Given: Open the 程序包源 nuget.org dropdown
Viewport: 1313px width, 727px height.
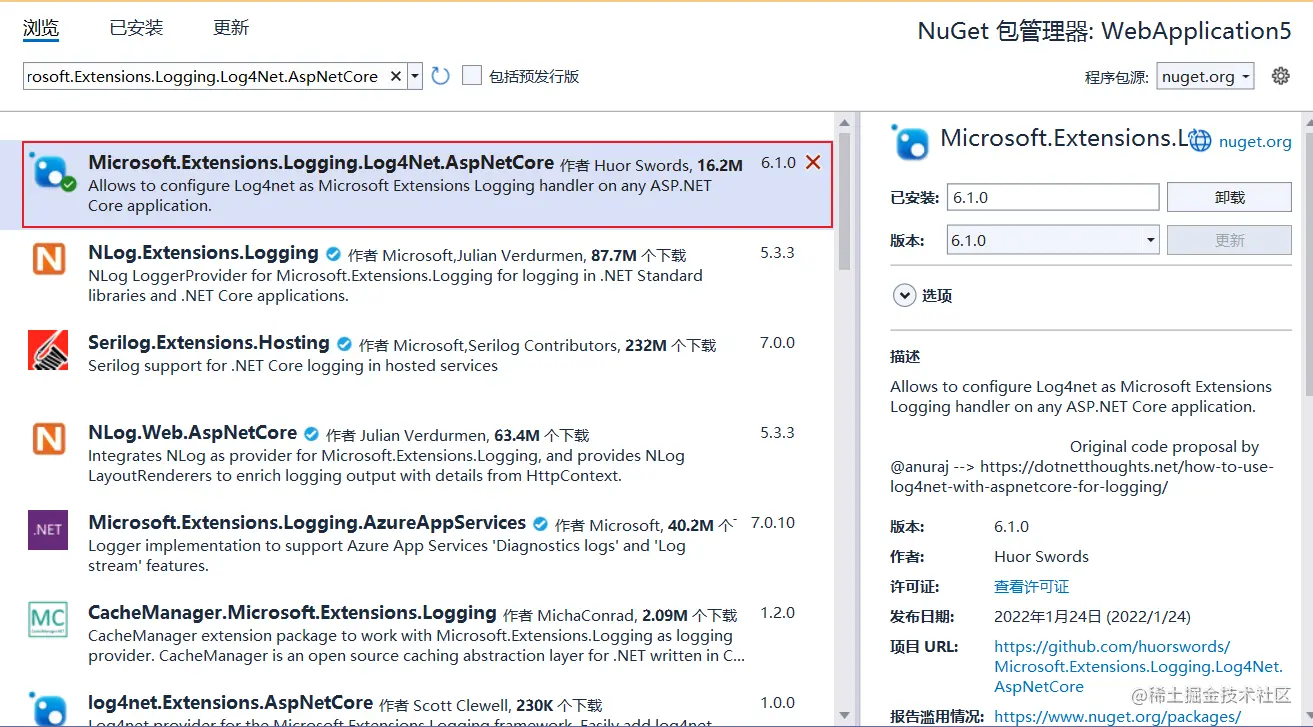Looking at the screenshot, I should [x=1205, y=76].
